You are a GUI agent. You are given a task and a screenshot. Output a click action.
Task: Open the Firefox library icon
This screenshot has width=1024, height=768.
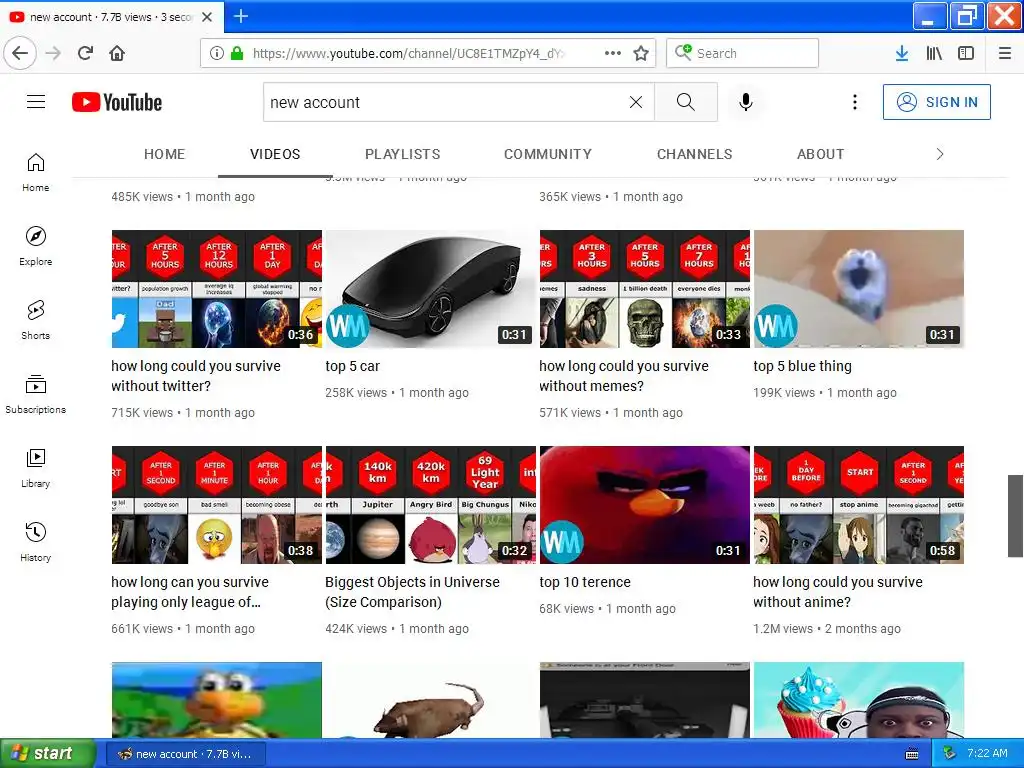934,53
